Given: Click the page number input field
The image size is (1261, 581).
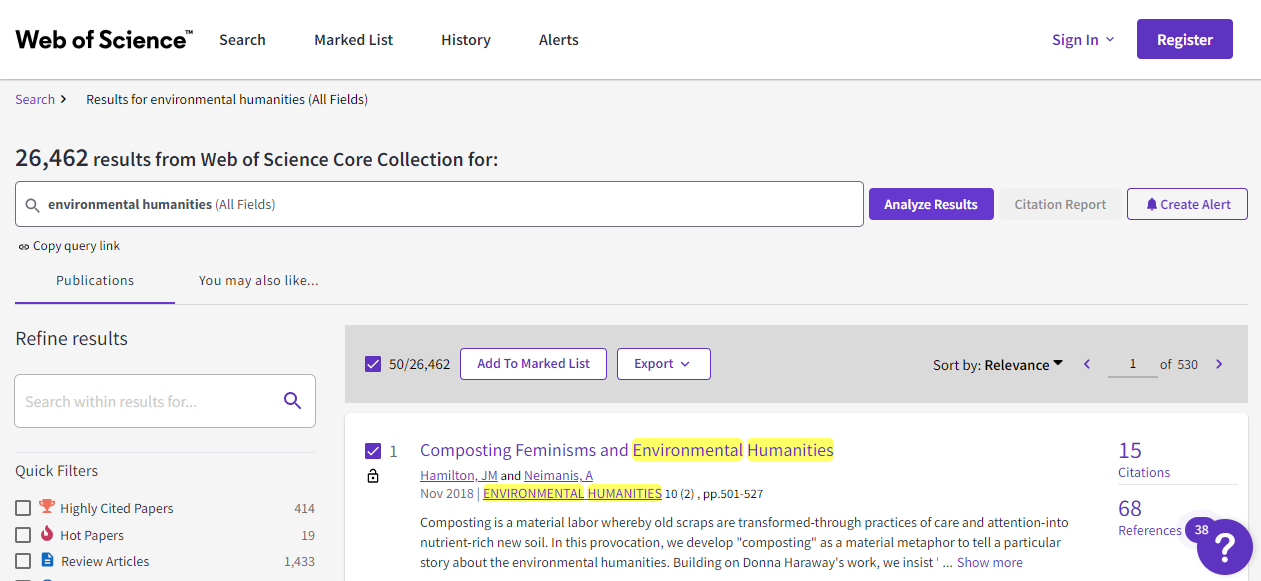Looking at the screenshot, I should (1132, 365).
